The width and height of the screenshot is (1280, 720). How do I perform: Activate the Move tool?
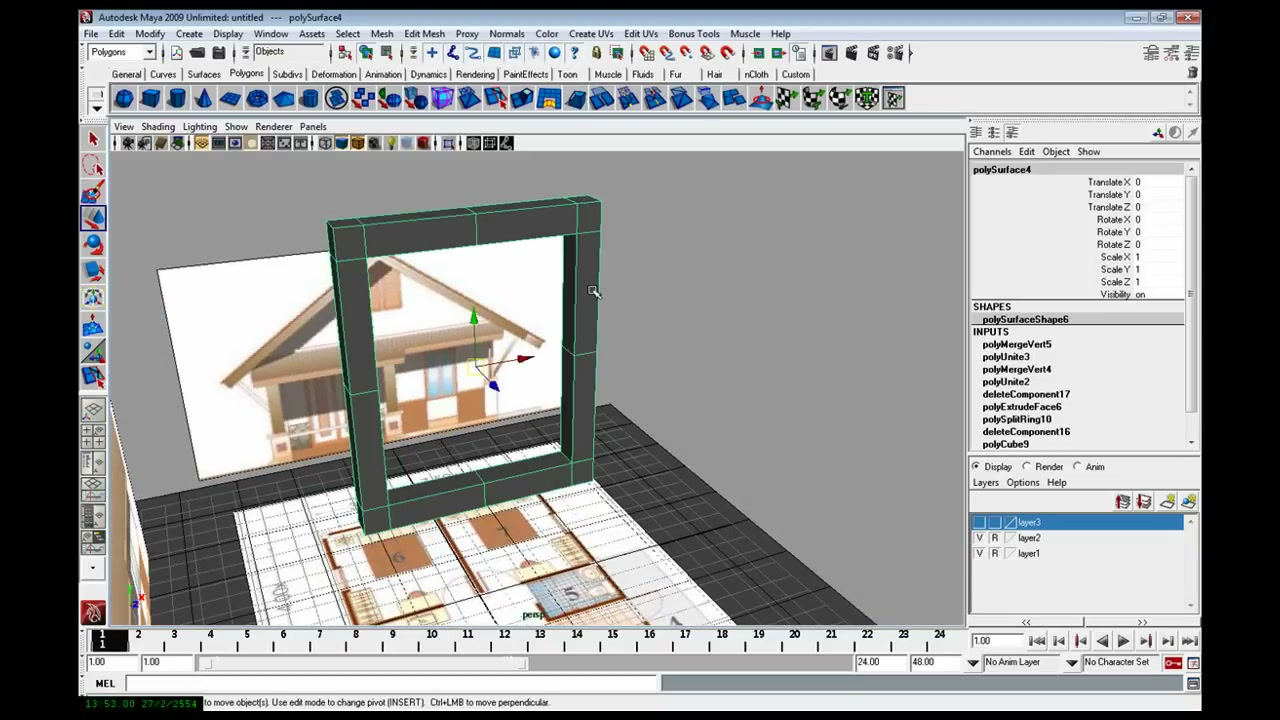click(x=93, y=218)
